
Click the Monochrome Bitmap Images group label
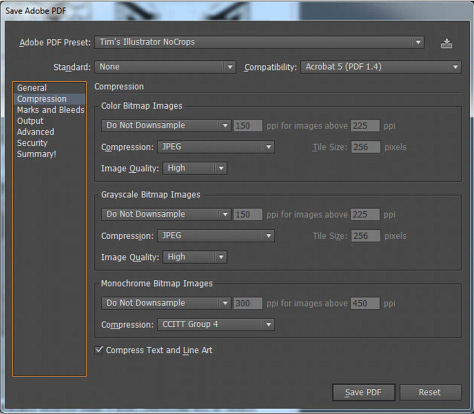157,283
